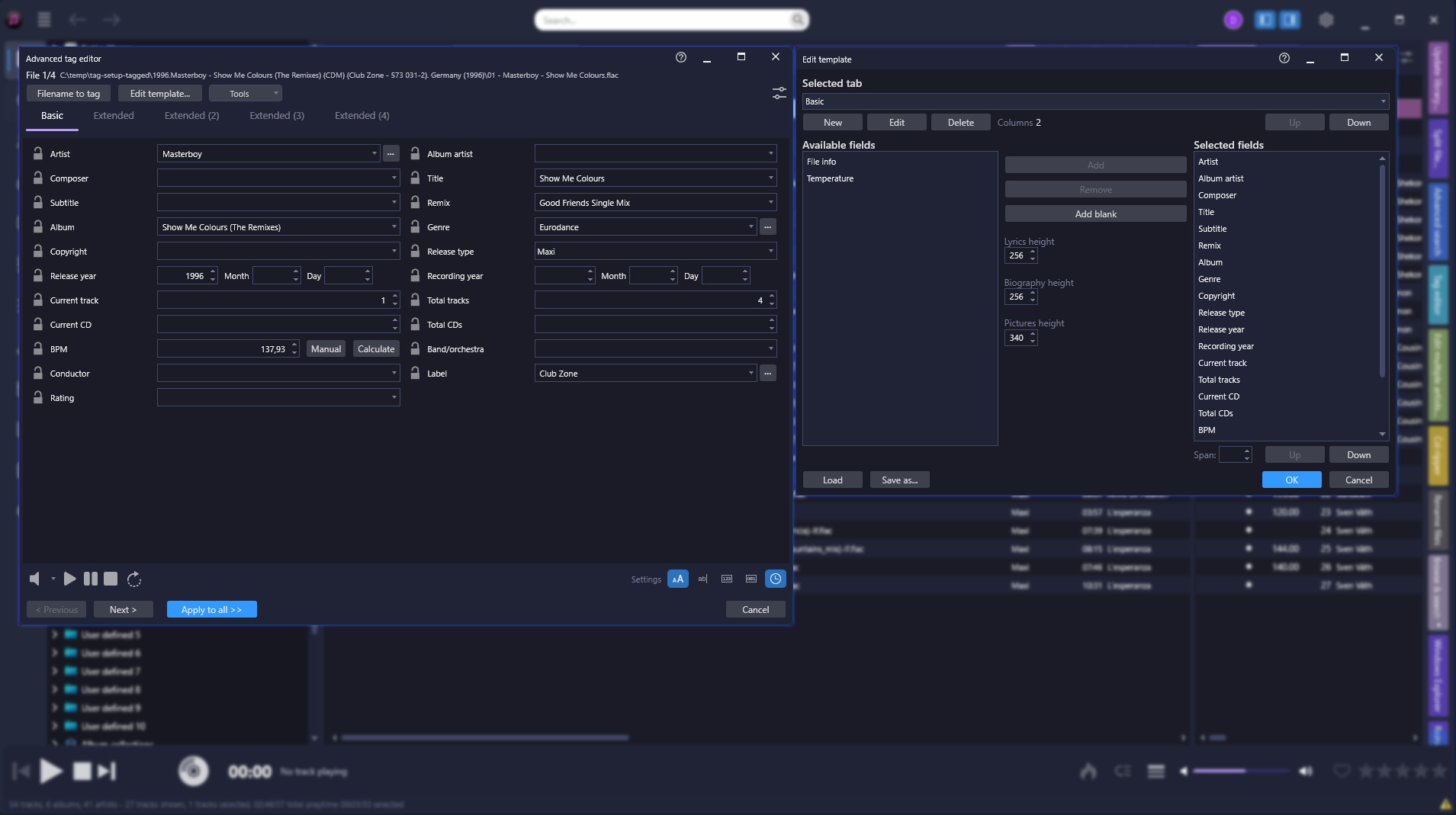Expand the Release type Maxi dropdown
This screenshot has height=815, width=1456.
click(770, 251)
